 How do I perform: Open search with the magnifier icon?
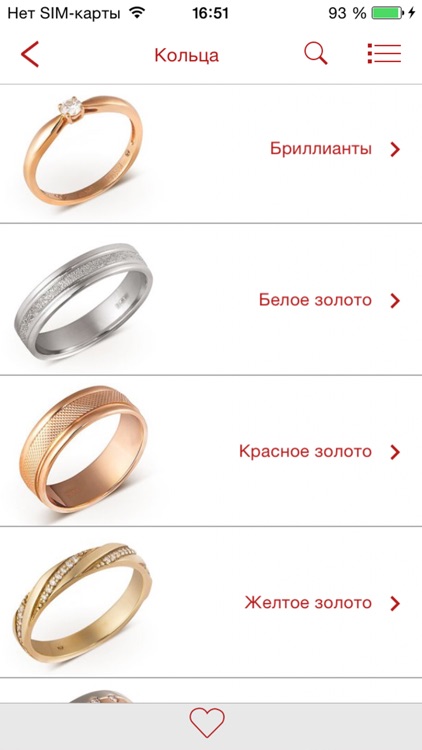point(316,54)
